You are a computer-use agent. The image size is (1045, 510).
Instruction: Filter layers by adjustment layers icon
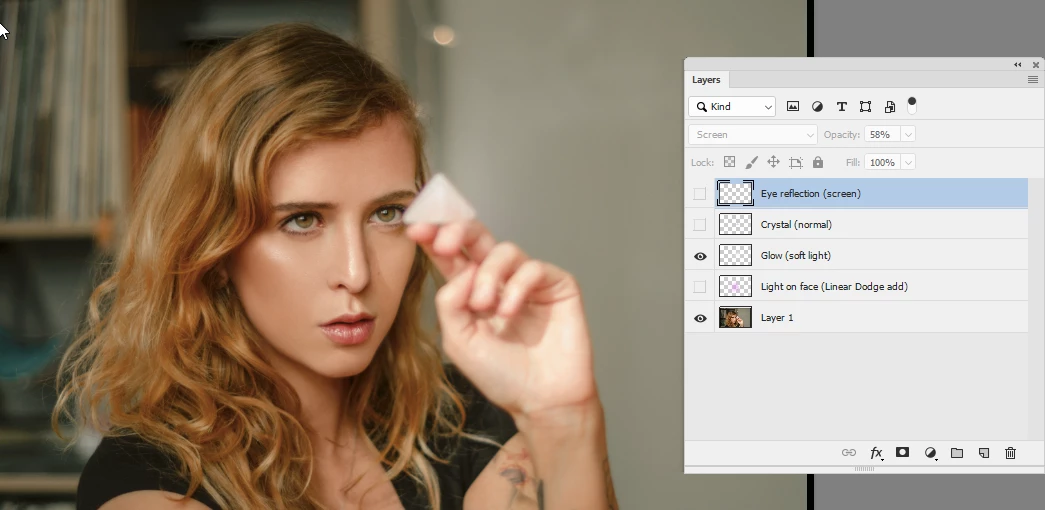817,106
